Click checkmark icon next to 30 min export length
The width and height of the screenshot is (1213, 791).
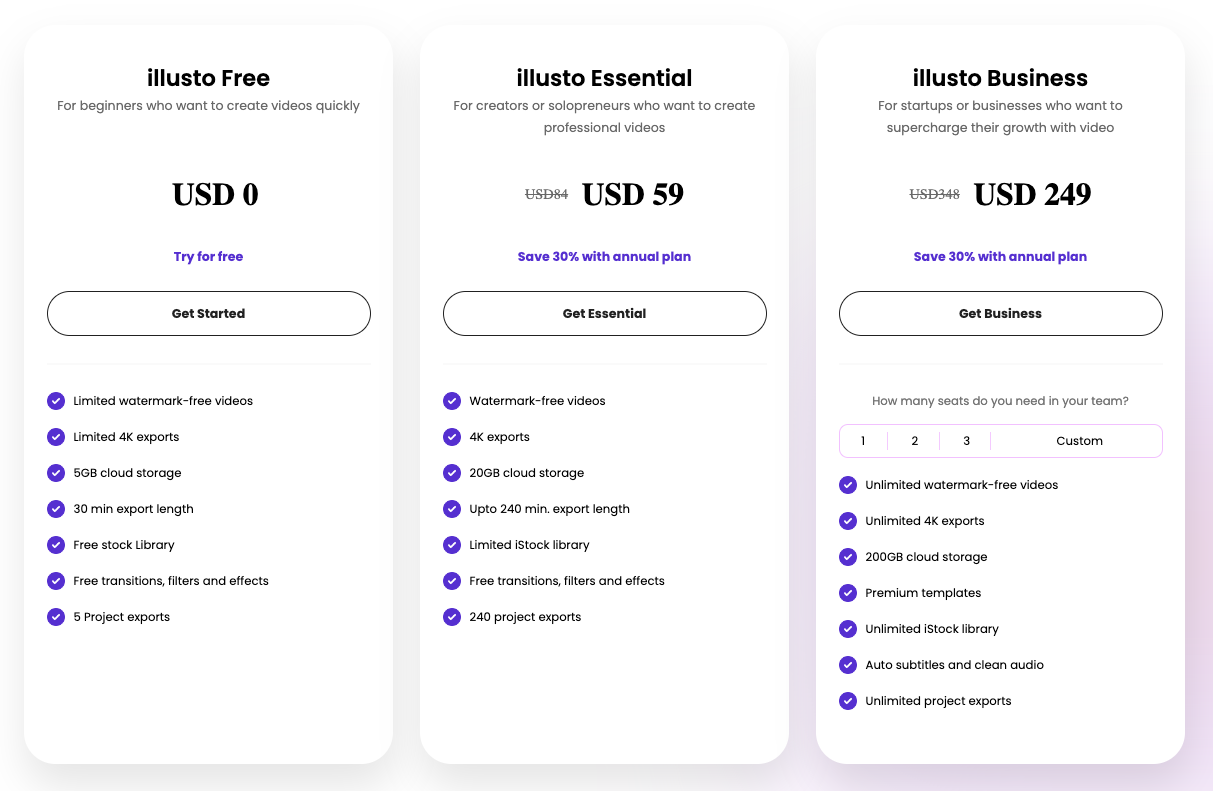coord(56,509)
